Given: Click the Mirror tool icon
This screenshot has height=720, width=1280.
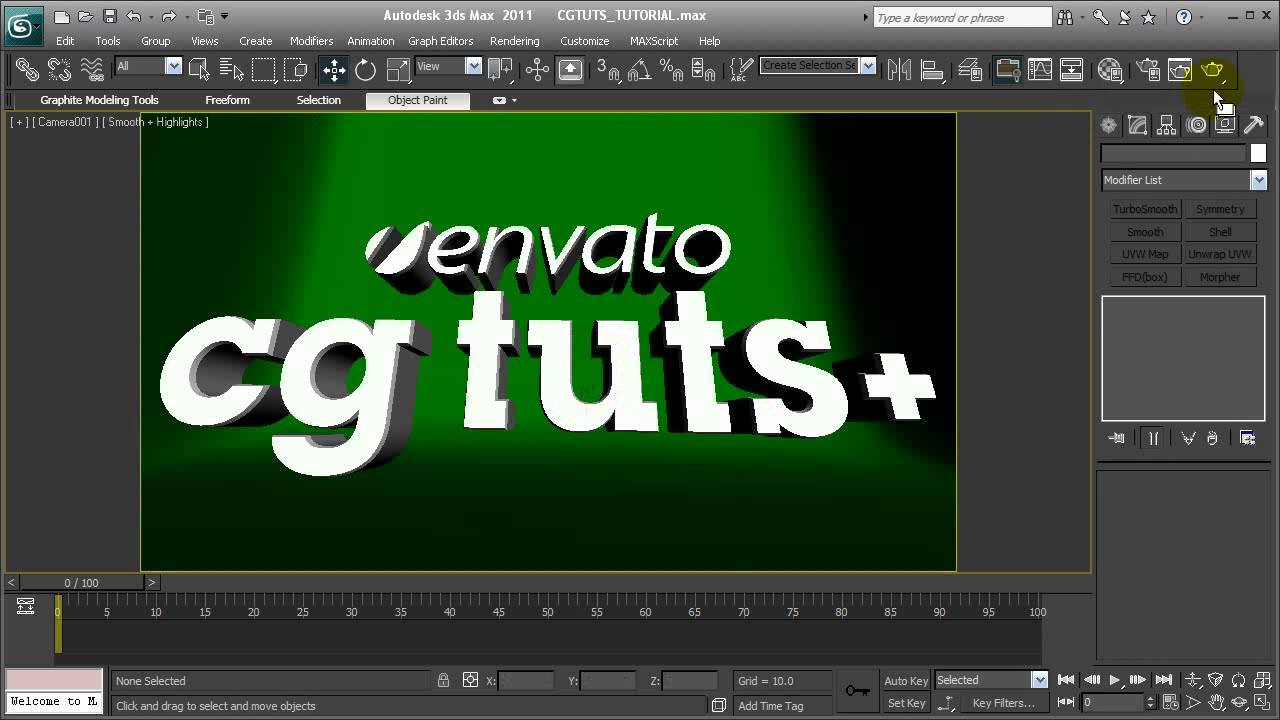Looking at the screenshot, I should pos(899,69).
